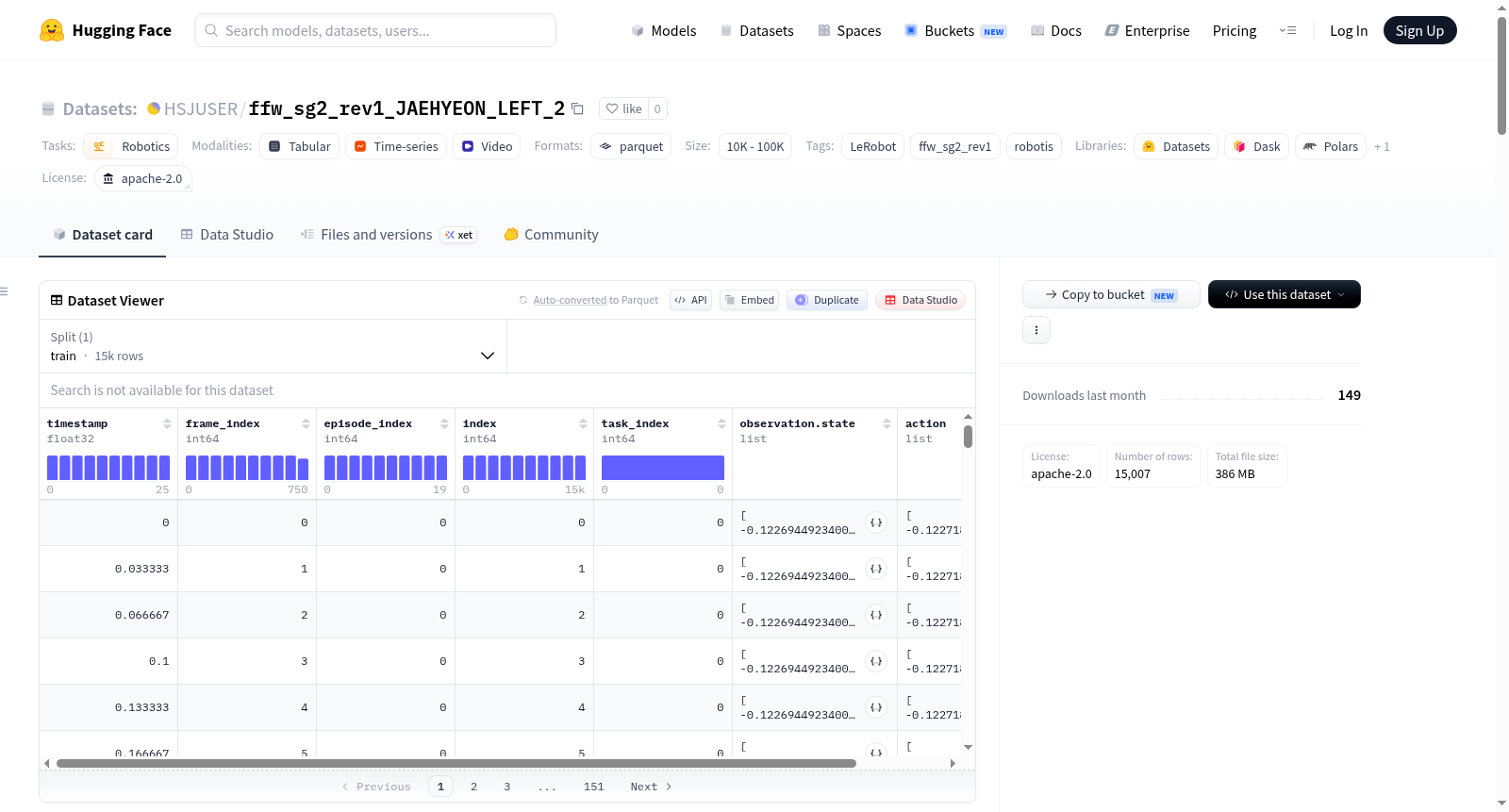Image resolution: width=1509 pixels, height=812 pixels.
Task: Click the Sign Up button
Action: click(1419, 30)
